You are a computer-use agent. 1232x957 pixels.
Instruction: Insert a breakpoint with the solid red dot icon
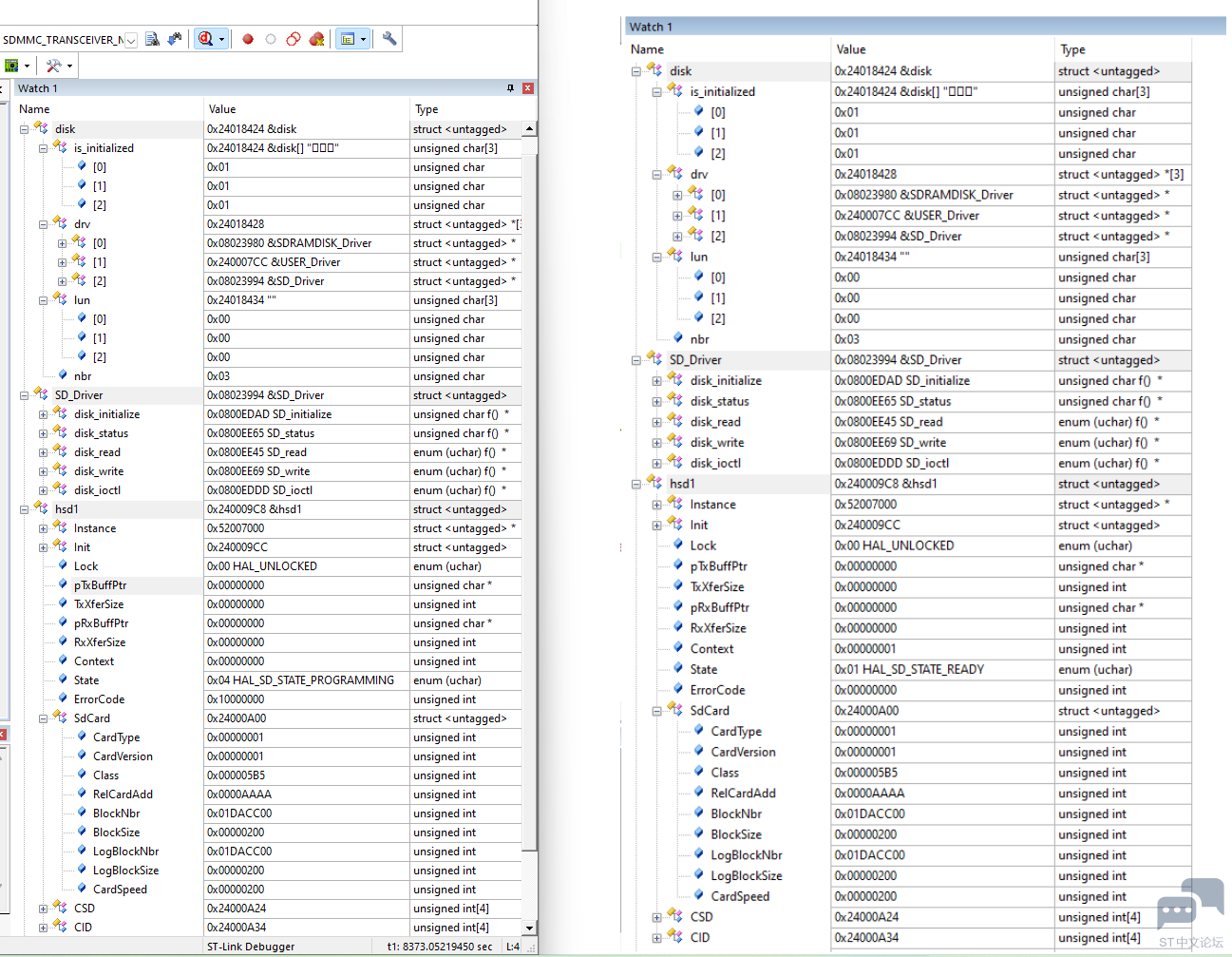tap(248, 39)
